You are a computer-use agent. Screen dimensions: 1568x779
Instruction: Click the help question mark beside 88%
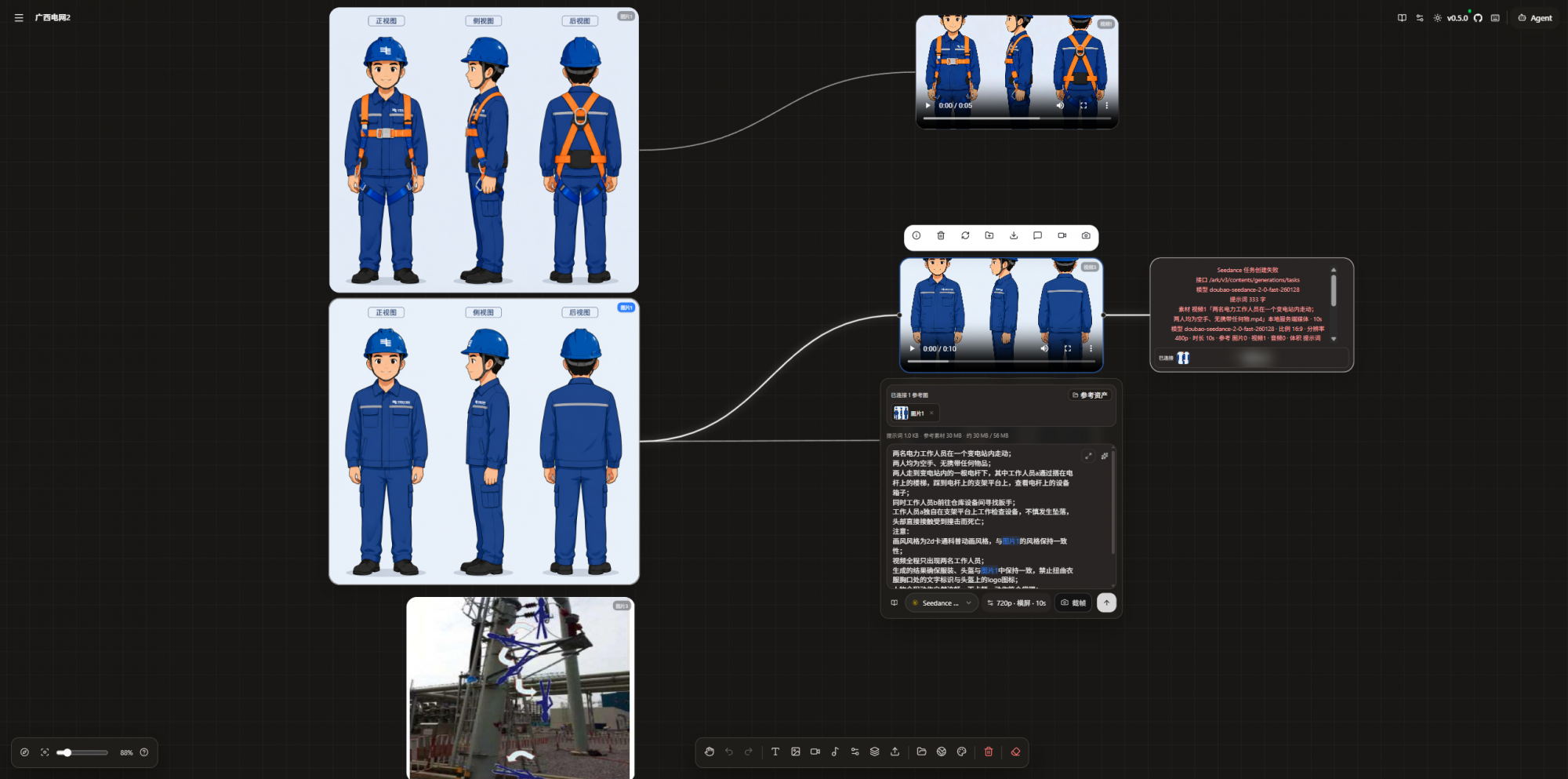pyautogui.click(x=144, y=752)
